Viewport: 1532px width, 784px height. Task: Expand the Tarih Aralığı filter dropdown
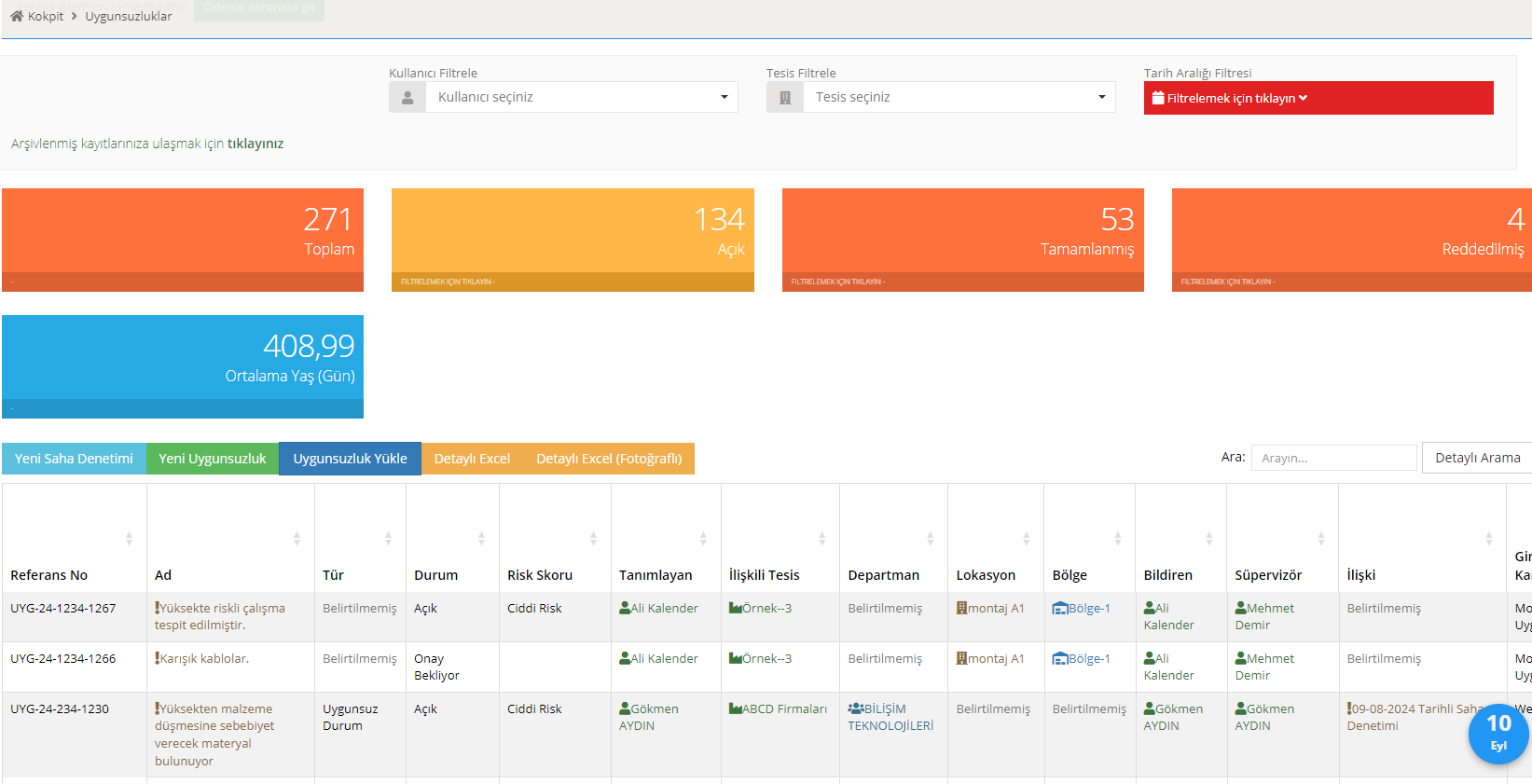coord(1318,98)
